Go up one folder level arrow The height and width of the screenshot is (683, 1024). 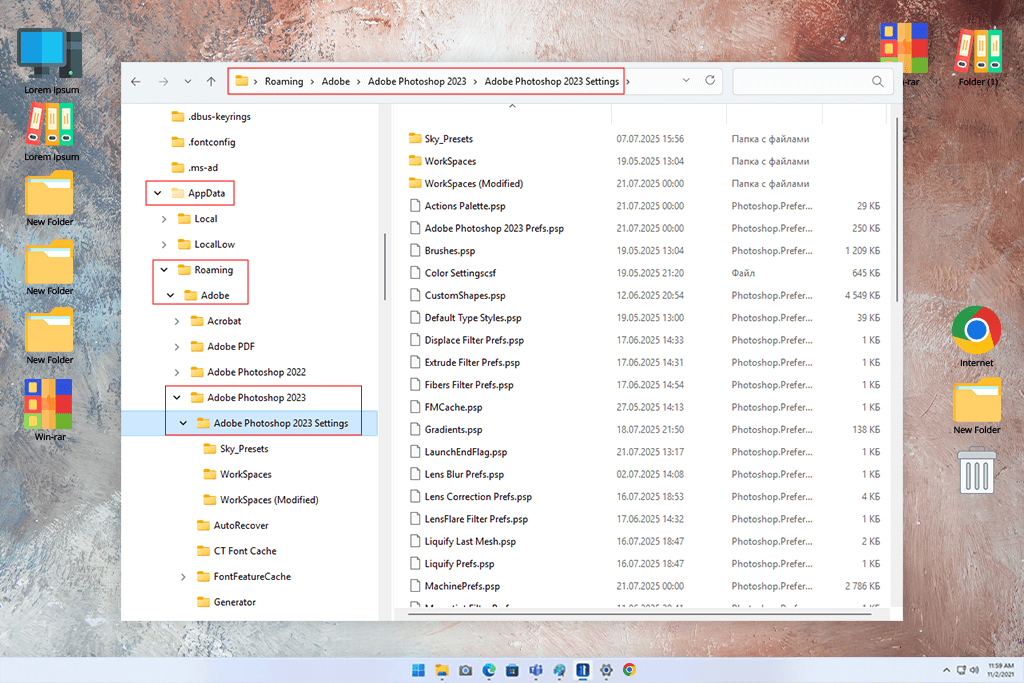[211, 82]
